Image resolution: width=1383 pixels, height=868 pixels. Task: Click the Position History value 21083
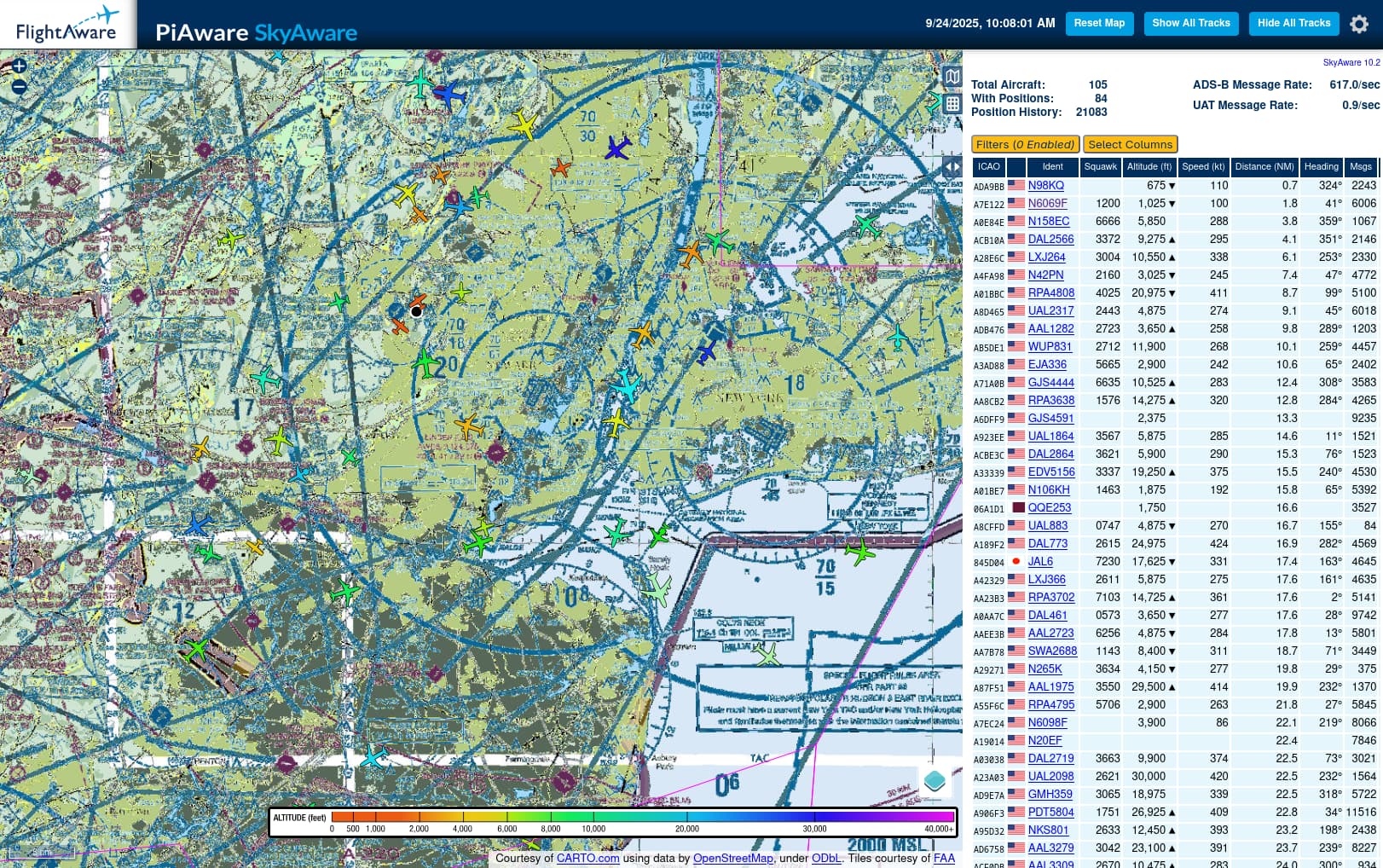[1091, 112]
